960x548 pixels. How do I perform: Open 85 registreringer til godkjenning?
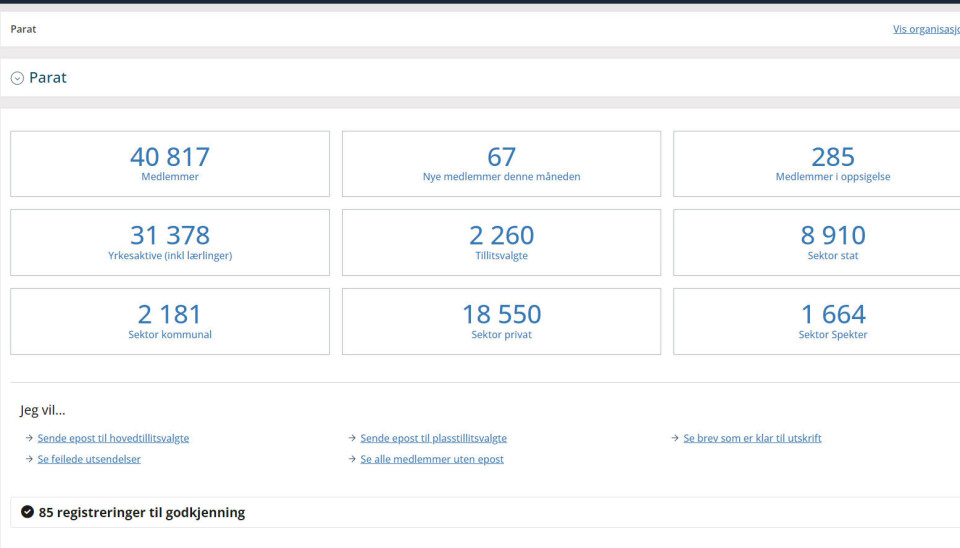(141, 512)
